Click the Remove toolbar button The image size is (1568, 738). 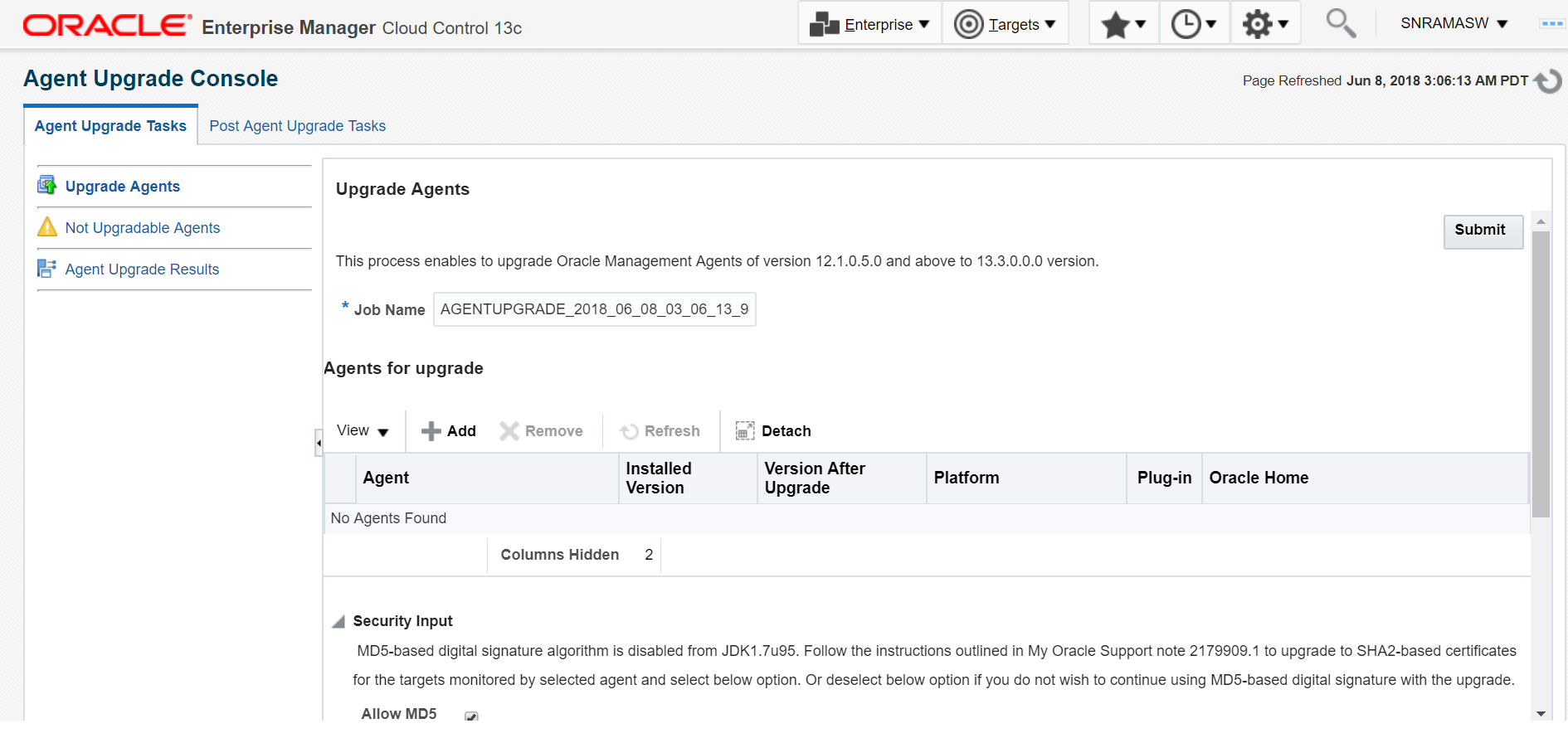tap(541, 431)
